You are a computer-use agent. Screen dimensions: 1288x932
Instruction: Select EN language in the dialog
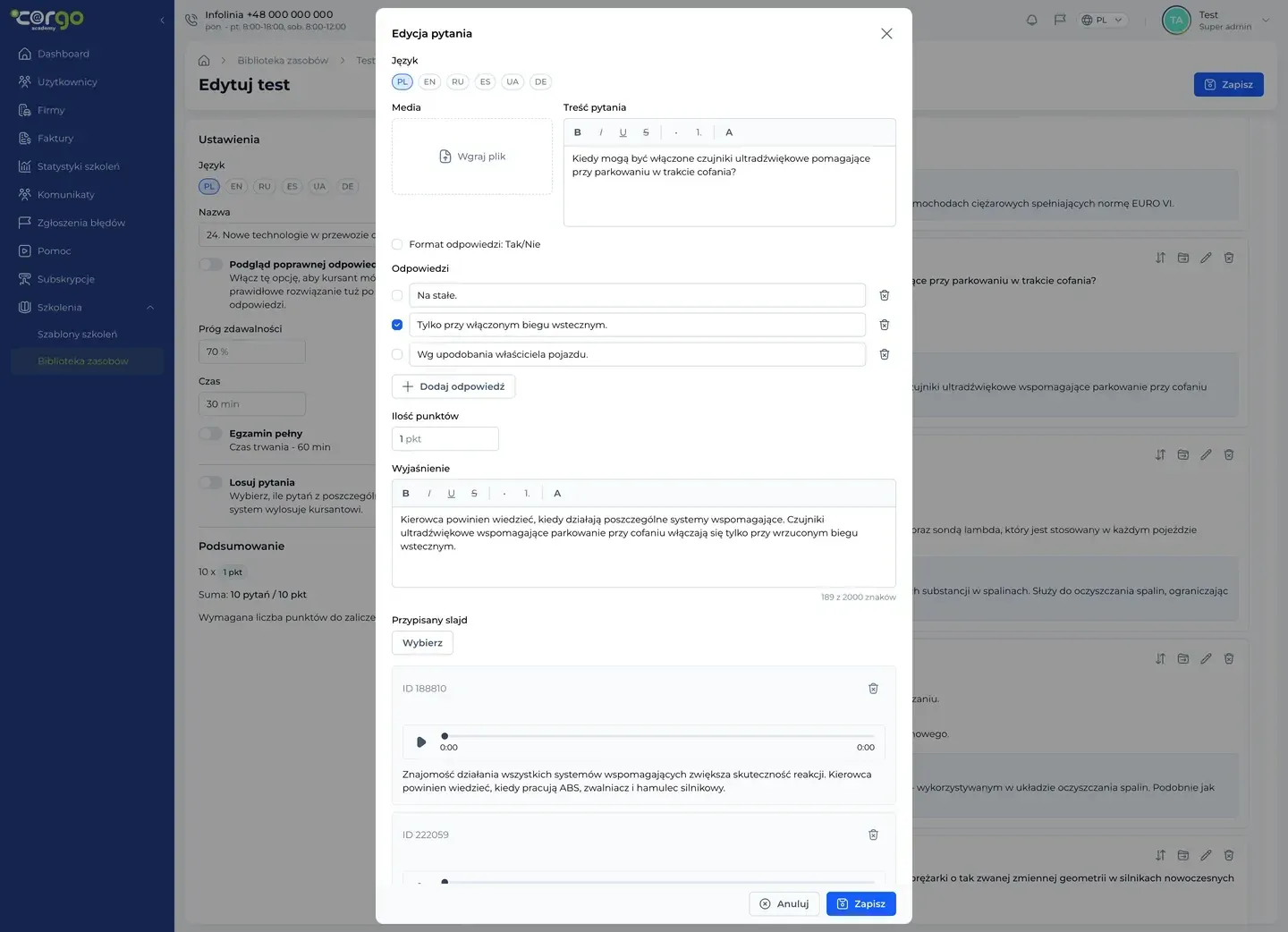pos(429,82)
